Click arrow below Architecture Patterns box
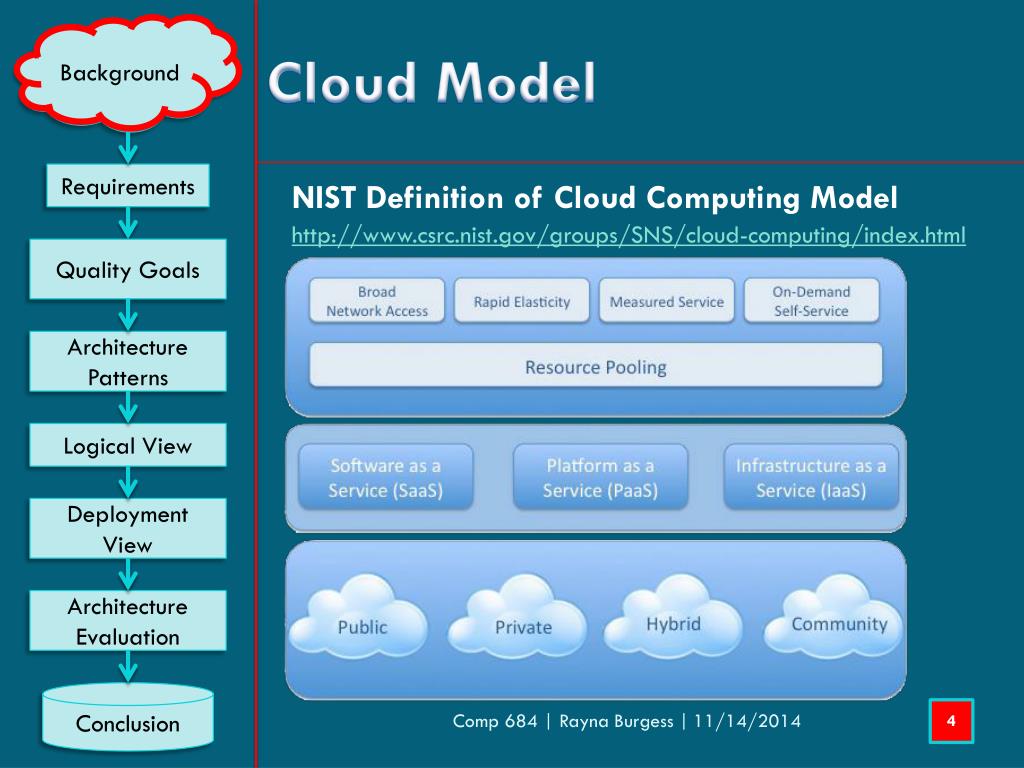The image size is (1024, 768). (x=128, y=408)
